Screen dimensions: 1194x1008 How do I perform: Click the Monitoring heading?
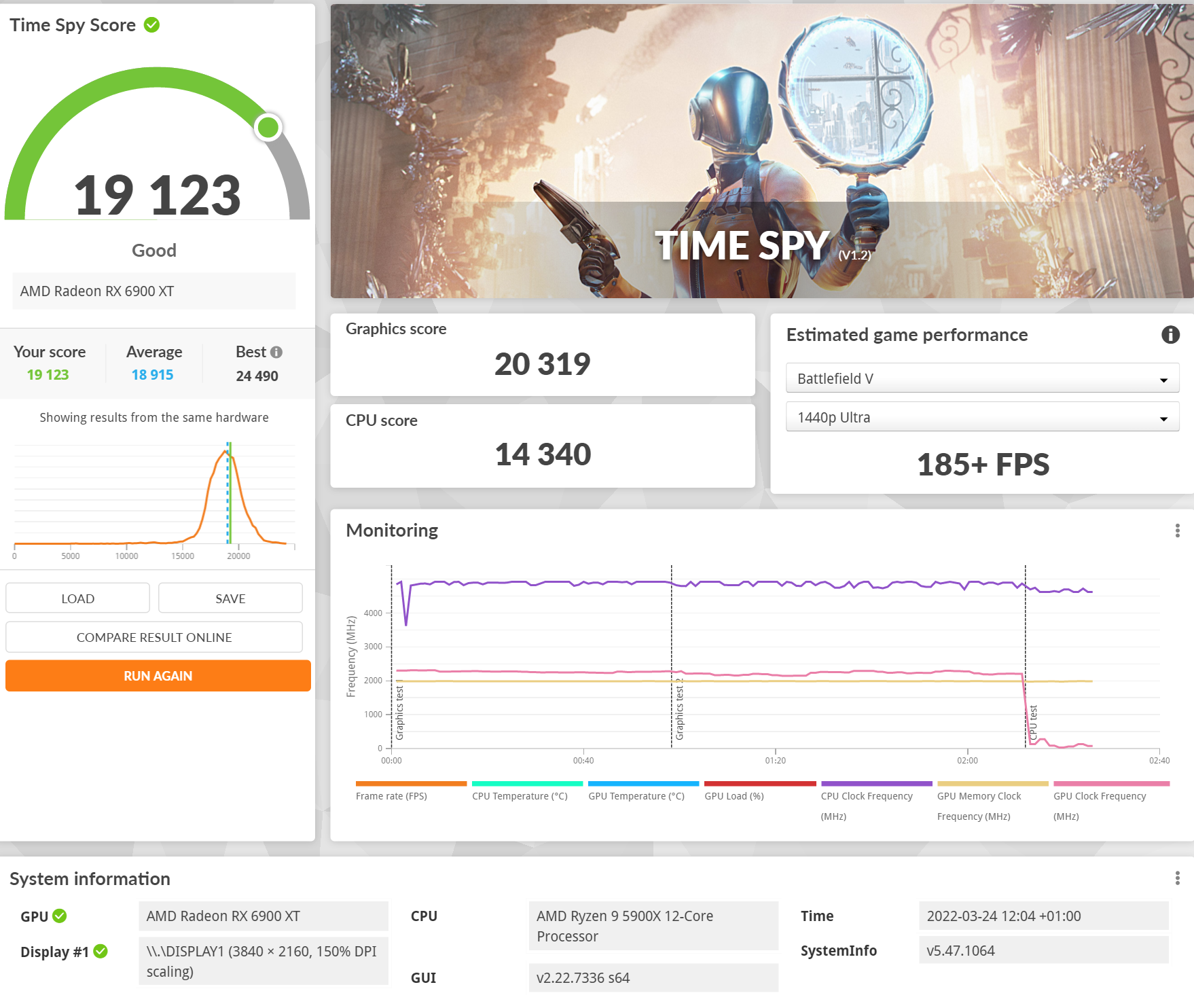point(392,530)
